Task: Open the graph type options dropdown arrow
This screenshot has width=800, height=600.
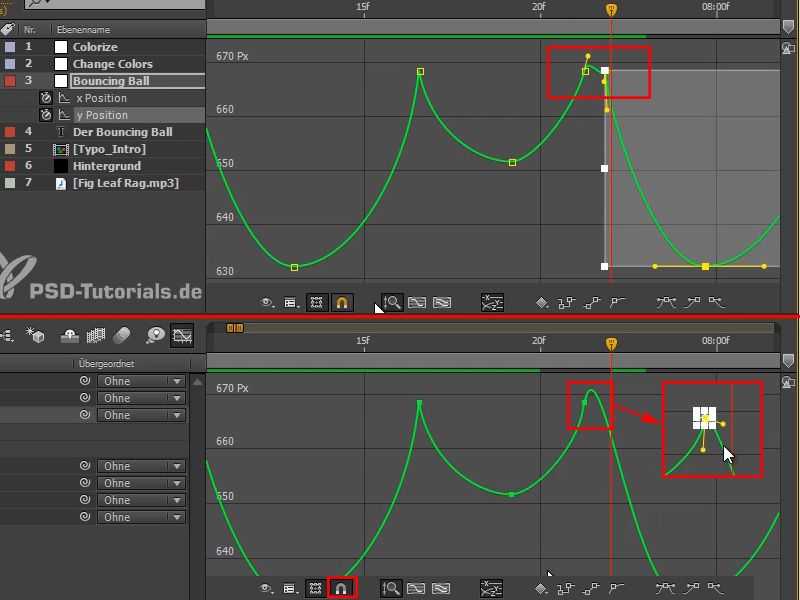Action: 298,306
